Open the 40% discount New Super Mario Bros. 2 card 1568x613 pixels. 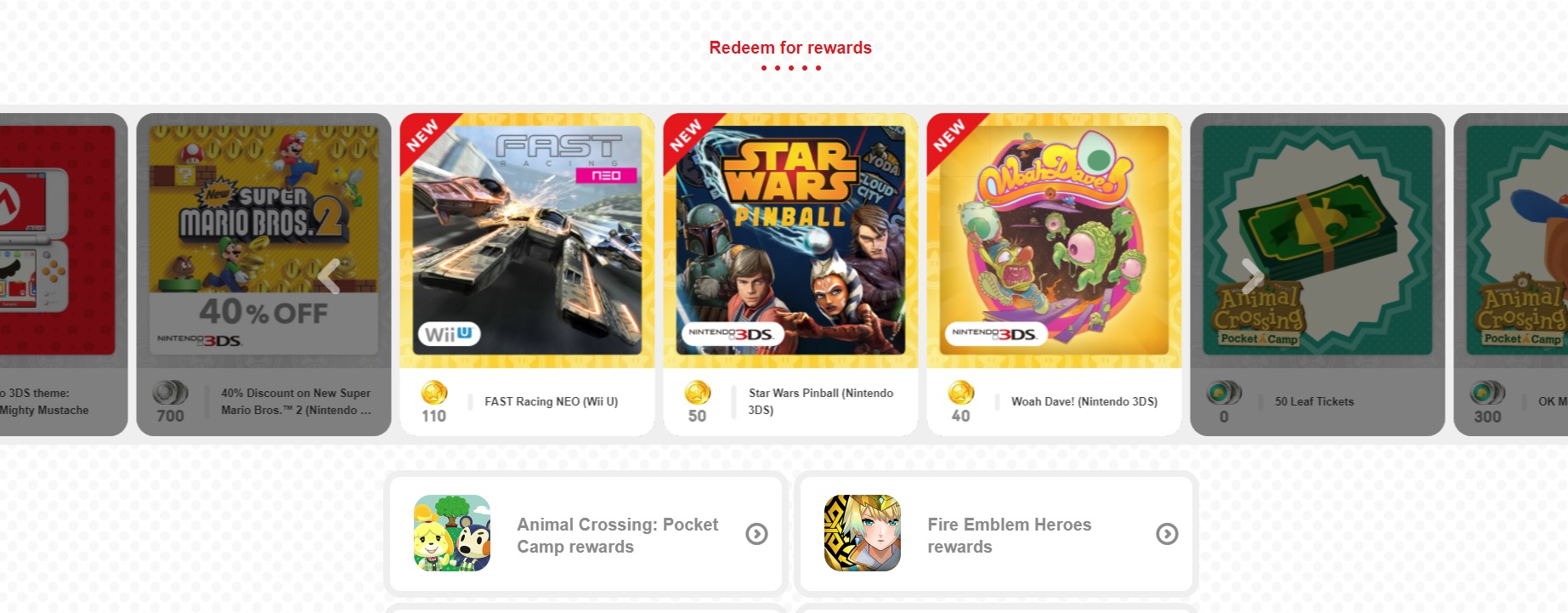tap(263, 275)
